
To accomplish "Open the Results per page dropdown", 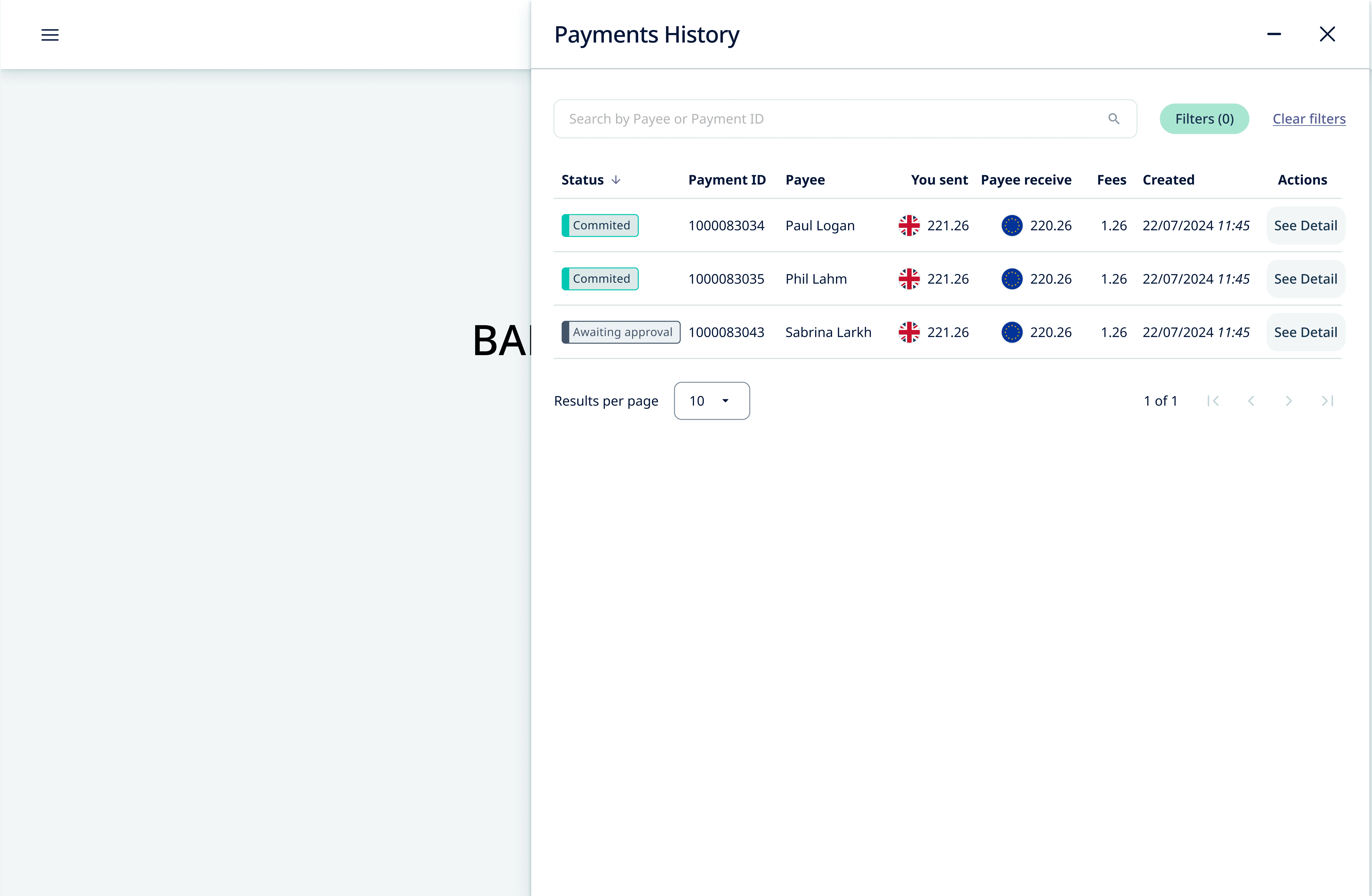I will [711, 401].
